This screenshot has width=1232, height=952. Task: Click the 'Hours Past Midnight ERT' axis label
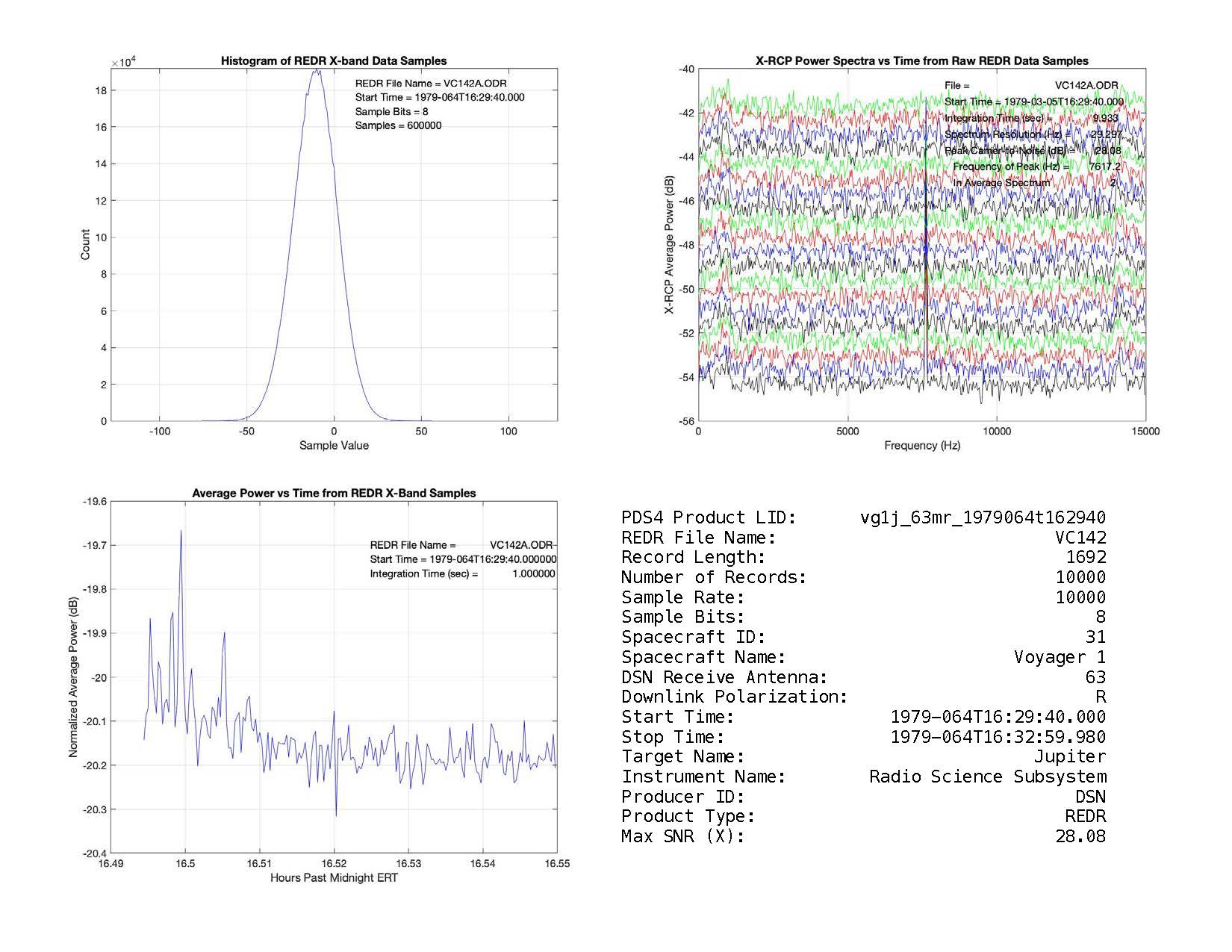click(333, 877)
